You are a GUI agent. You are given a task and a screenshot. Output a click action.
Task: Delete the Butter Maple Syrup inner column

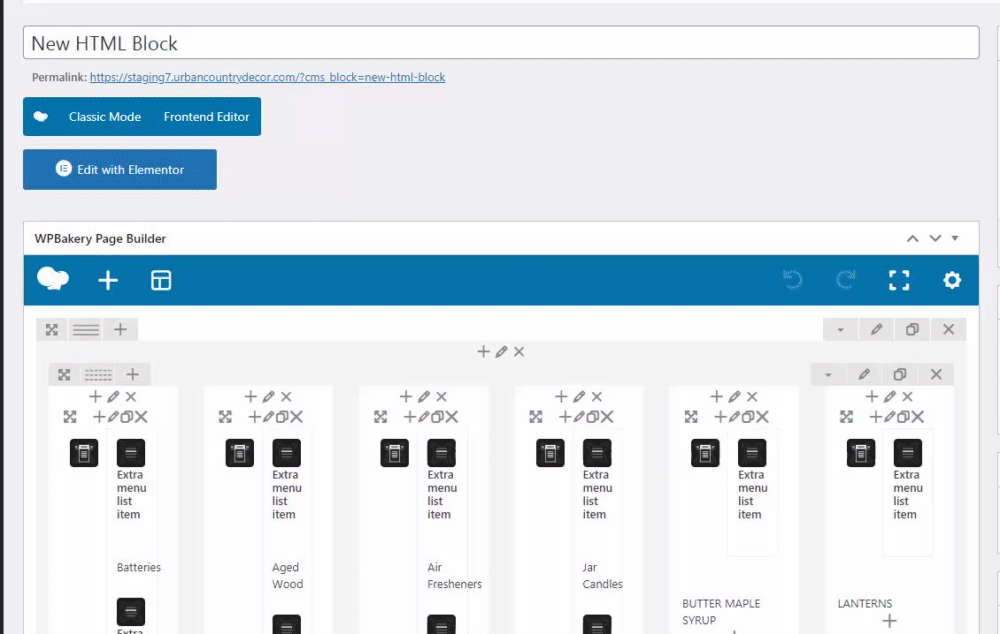pyautogui.click(x=753, y=397)
